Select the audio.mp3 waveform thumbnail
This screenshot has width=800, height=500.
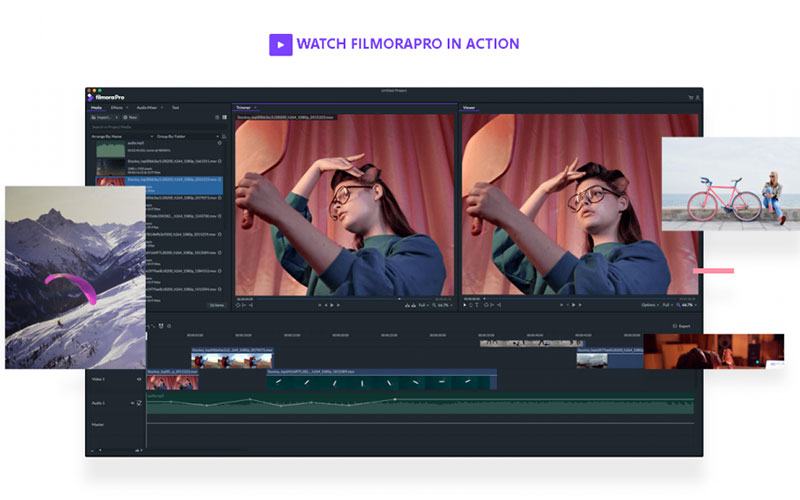click(111, 149)
